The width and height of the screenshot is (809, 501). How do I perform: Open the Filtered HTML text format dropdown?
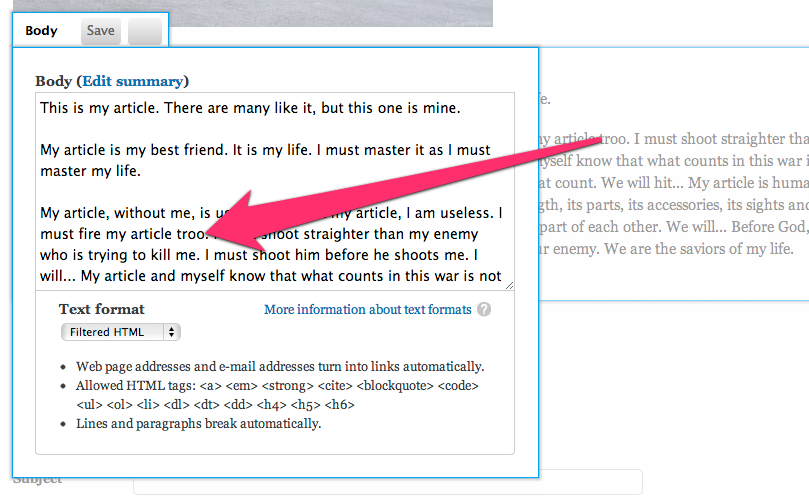pos(121,332)
